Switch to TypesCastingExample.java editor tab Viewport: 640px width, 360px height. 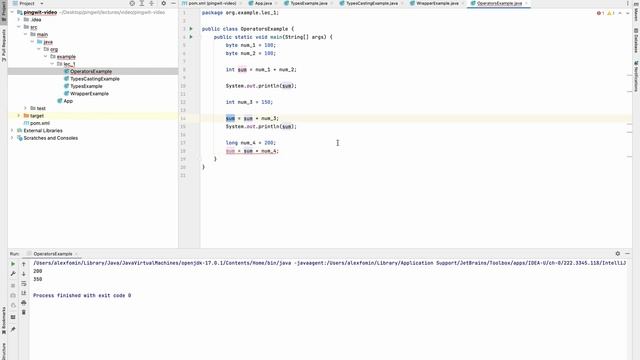click(x=371, y=3)
